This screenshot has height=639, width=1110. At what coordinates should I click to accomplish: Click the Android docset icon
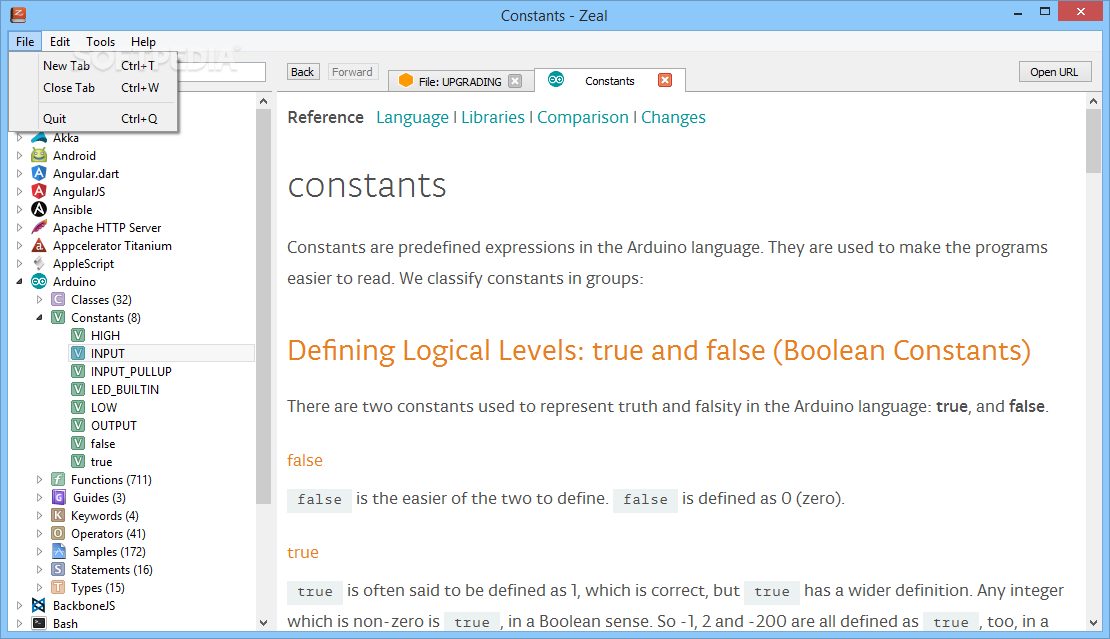(39, 156)
